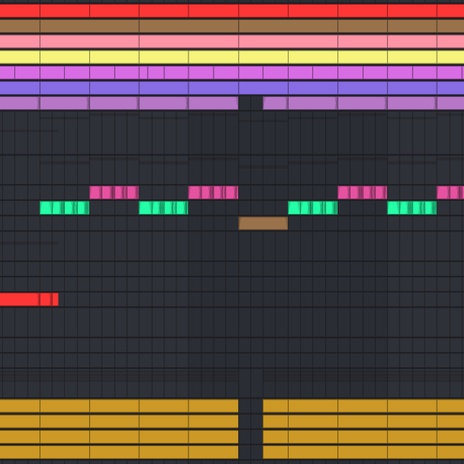Screen dimensions: 464x464
Task: Select the leftmost pink pattern clip
Action: tap(114, 192)
